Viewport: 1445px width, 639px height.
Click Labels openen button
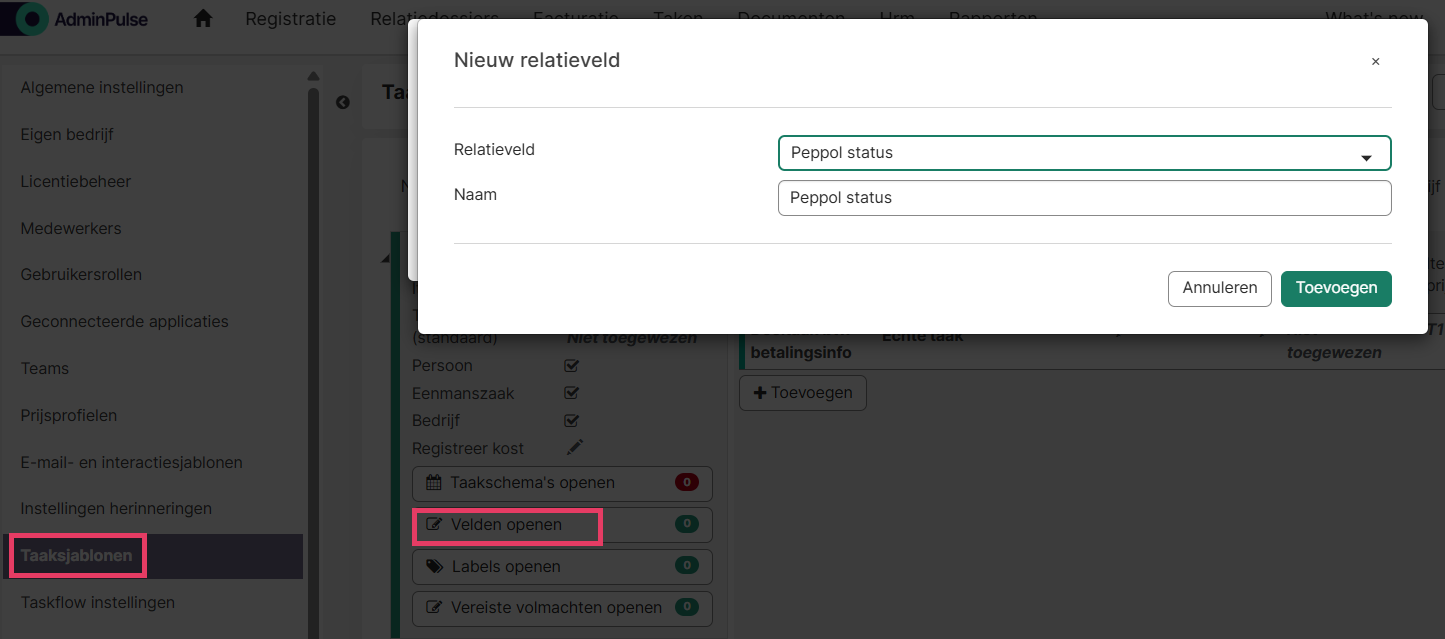pos(562,567)
